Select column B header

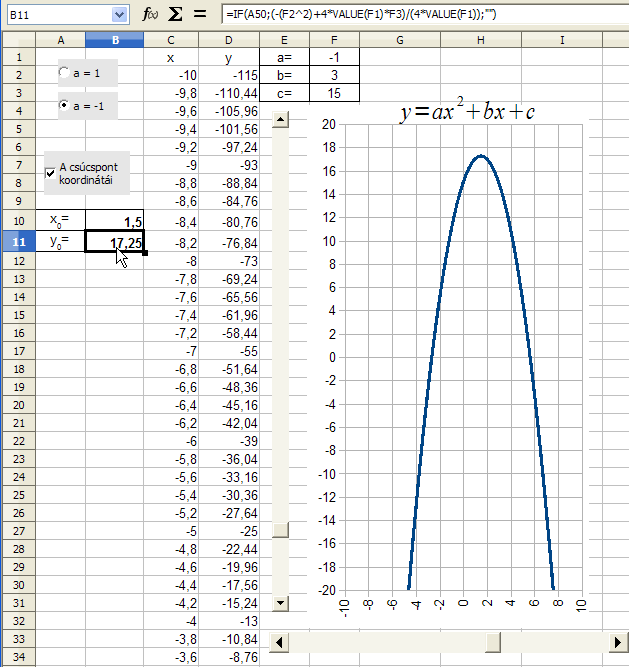click(x=115, y=40)
